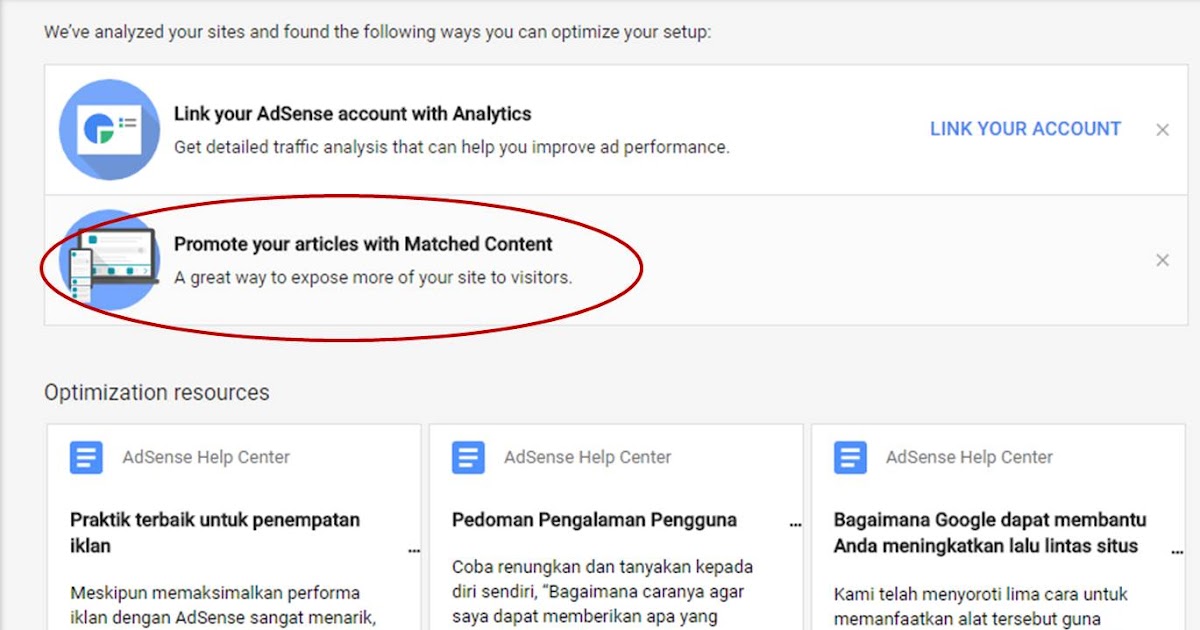Image resolution: width=1200 pixels, height=630 pixels.
Task: Open the Pedoman Pengalaman Pengguna article
Action: 593,519
